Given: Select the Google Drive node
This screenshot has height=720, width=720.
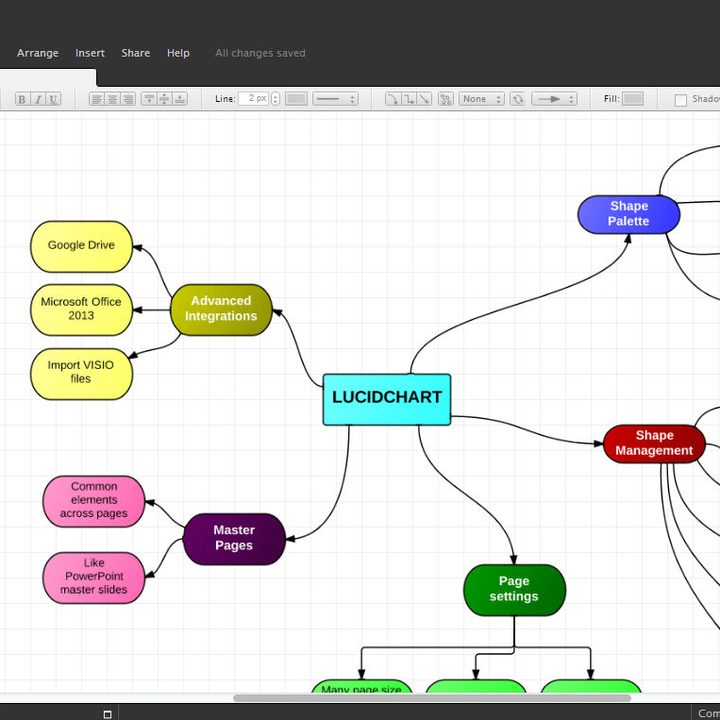Looking at the screenshot, I should coord(81,247).
